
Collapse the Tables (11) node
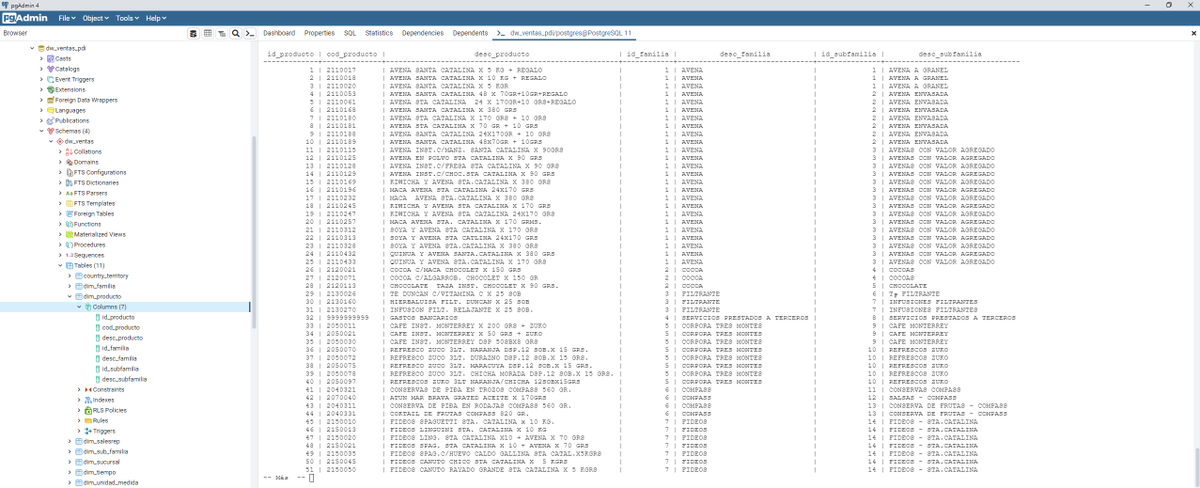60,265
